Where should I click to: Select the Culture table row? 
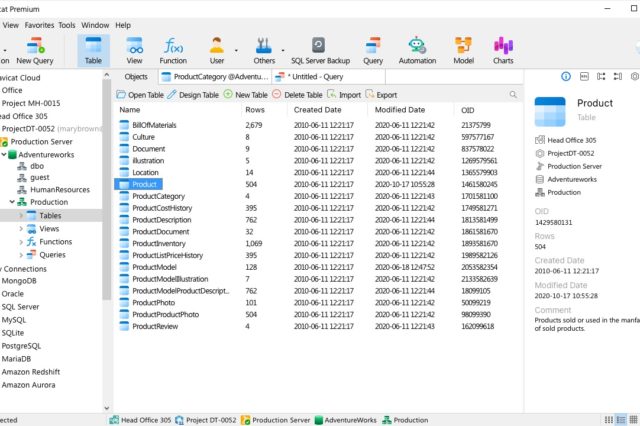318,137
